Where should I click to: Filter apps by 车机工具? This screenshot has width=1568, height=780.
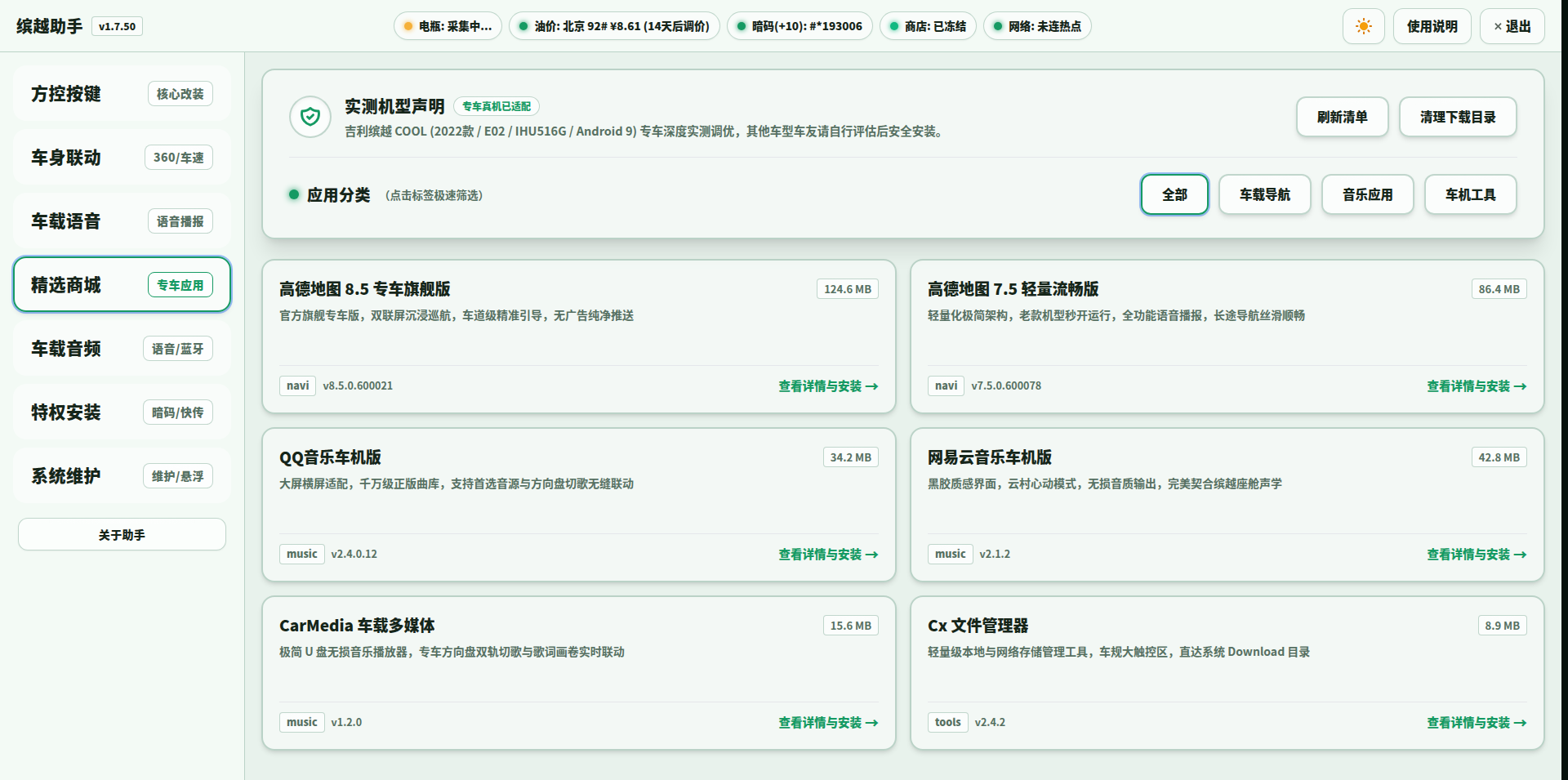[1470, 194]
